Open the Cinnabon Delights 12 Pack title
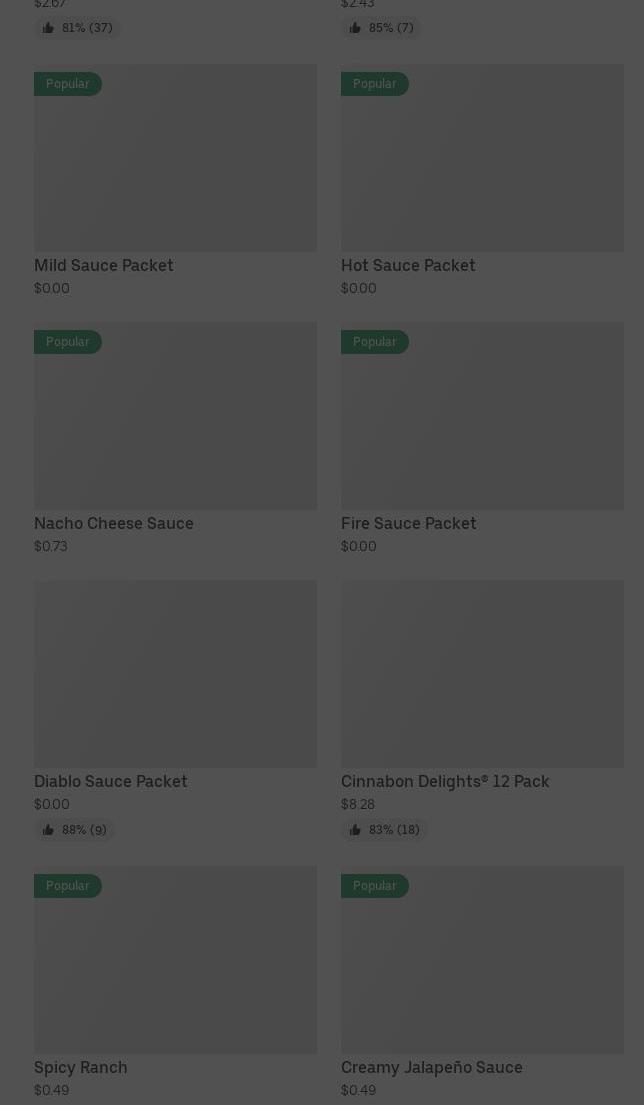Viewport: 644px width, 1105px height. click(x=445, y=781)
